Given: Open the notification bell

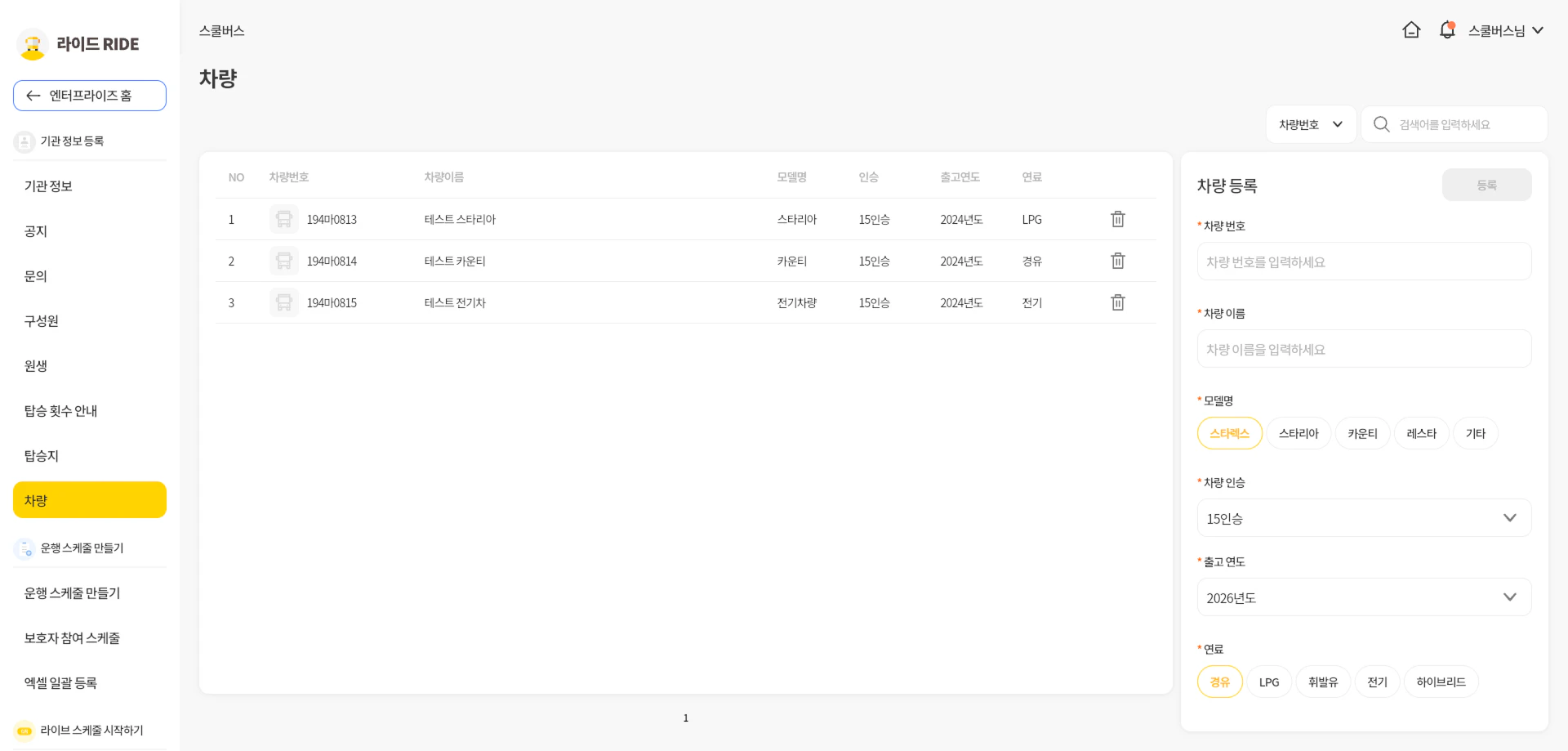Looking at the screenshot, I should coord(1447,30).
